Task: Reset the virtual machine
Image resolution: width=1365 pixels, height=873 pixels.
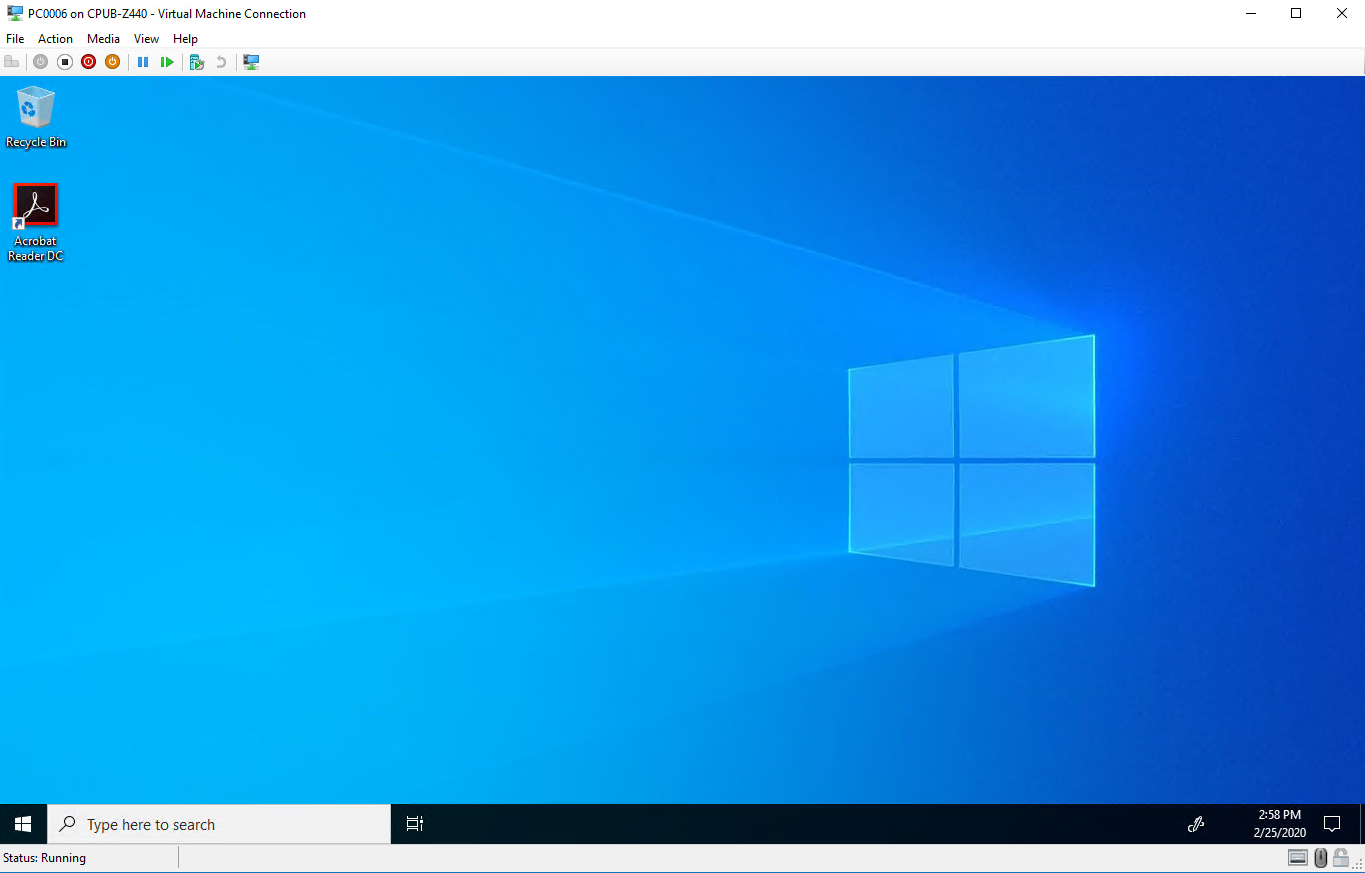Action: pyautogui.click(x=167, y=61)
